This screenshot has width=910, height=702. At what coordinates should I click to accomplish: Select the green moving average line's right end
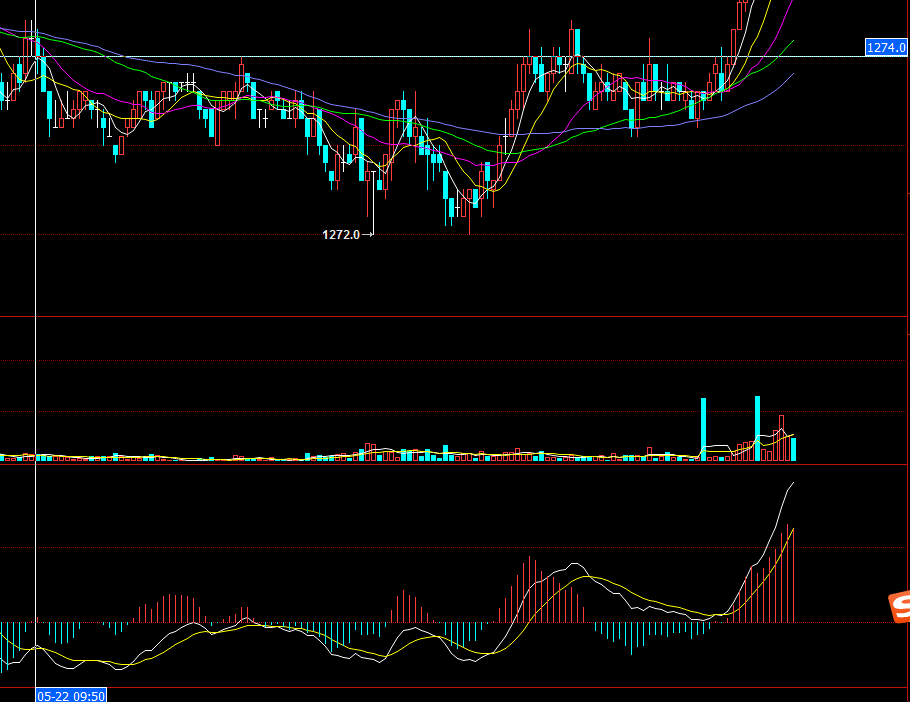[x=793, y=41]
